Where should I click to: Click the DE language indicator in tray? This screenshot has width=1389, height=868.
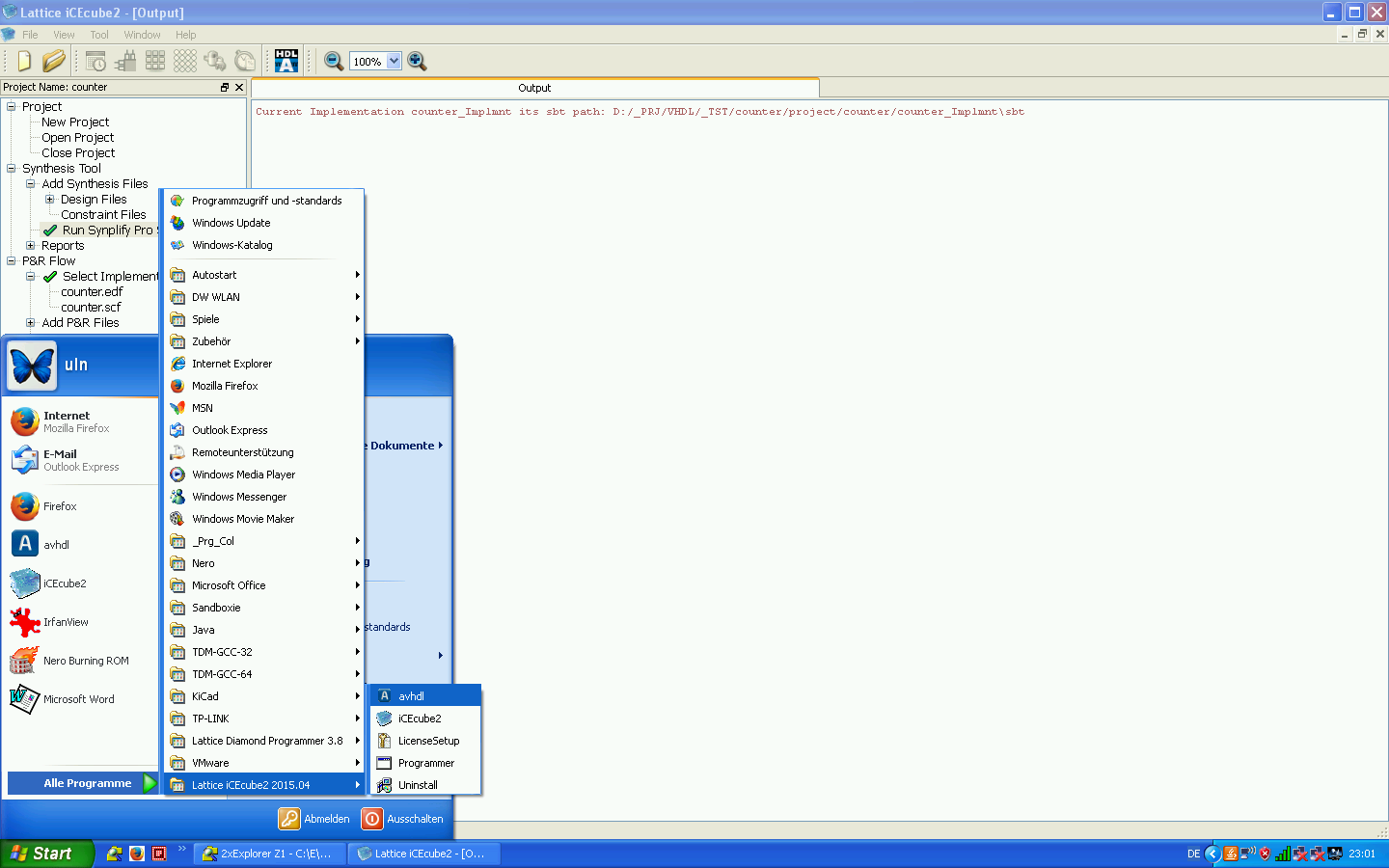pos(1193,854)
